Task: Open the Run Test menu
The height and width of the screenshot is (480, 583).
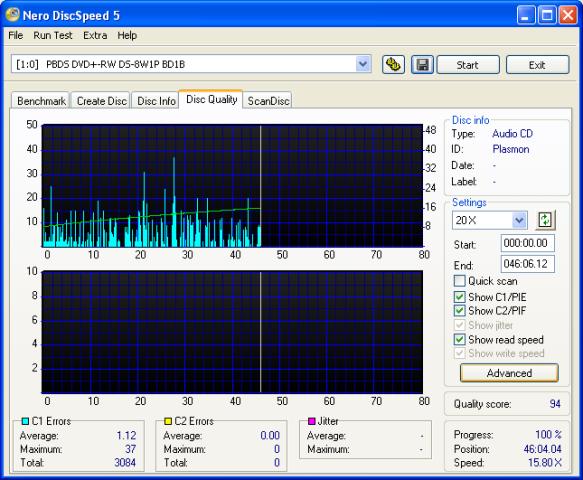Action: tap(53, 35)
